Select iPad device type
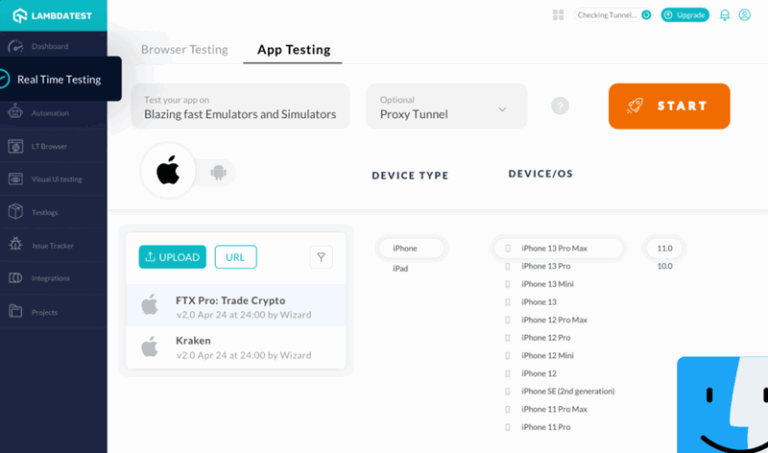The image size is (768, 453). [400, 268]
